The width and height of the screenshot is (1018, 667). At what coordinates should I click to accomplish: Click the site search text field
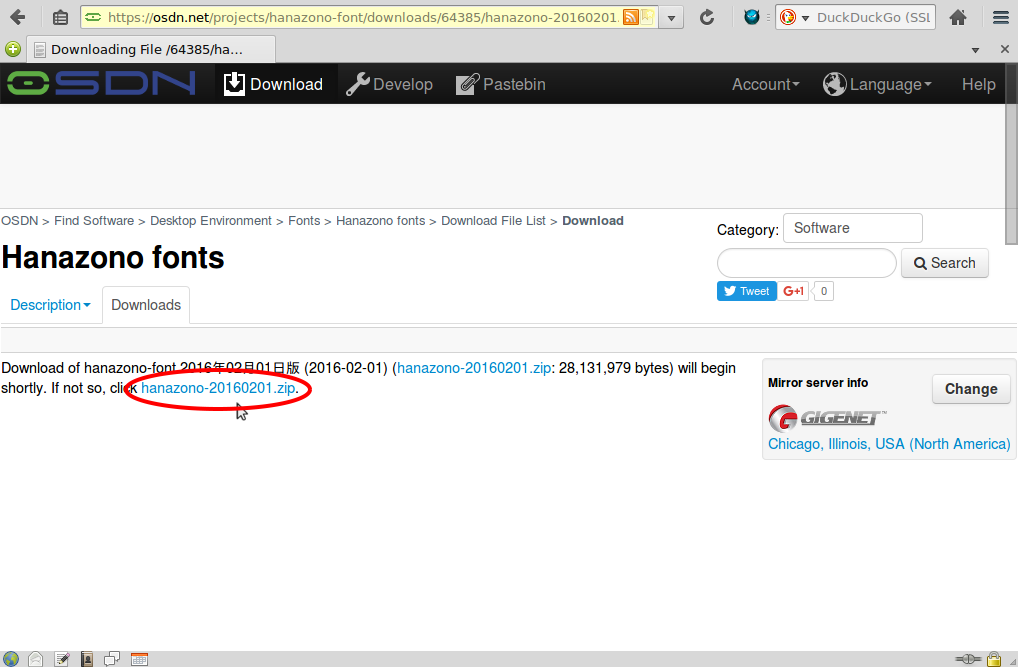pyautogui.click(x=806, y=263)
